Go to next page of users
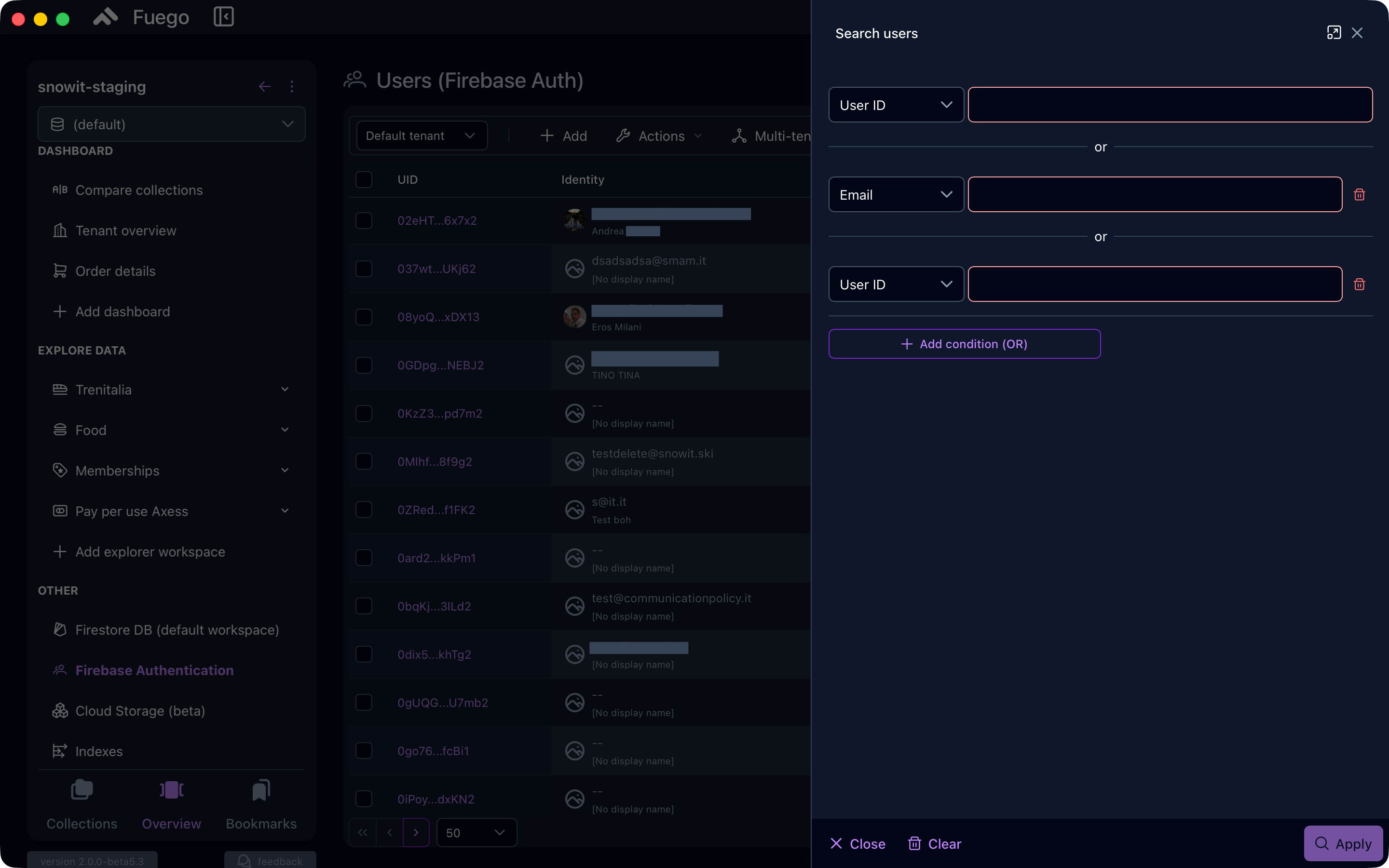Image resolution: width=1389 pixels, height=868 pixels. point(416,832)
